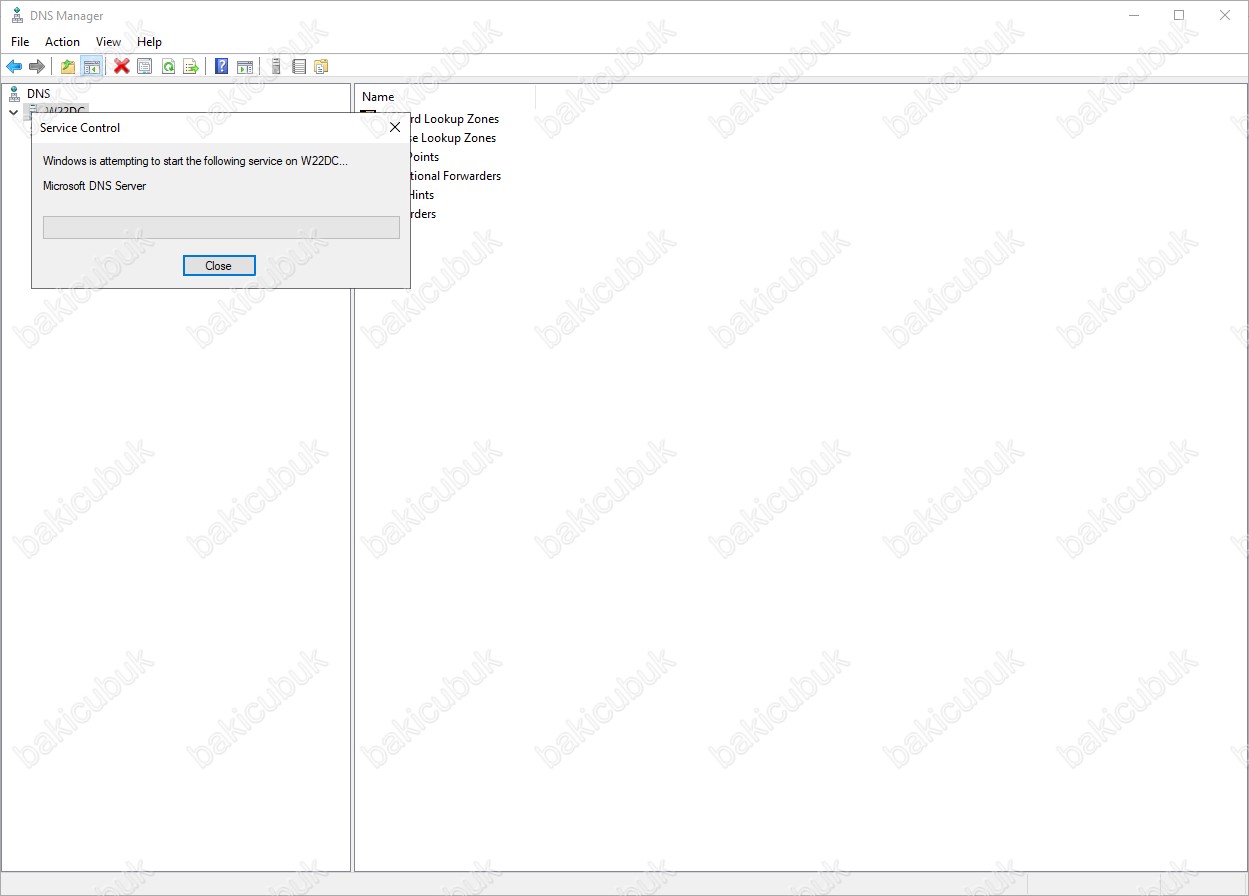Click the service start progress bar
This screenshot has height=896, width=1249.
pos(221,227)
